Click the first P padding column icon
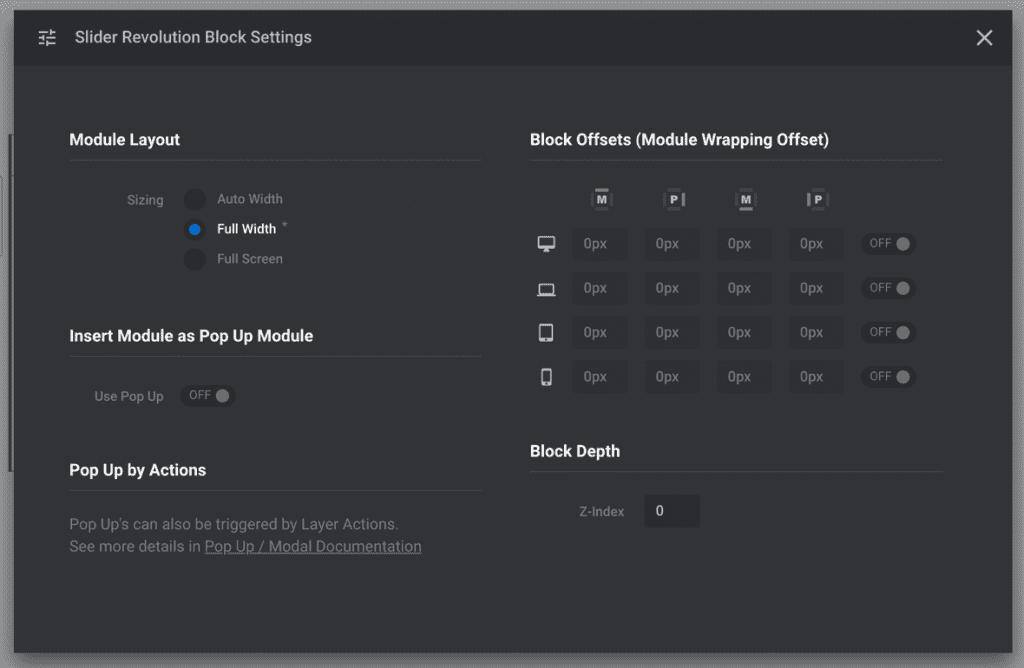Viewport: 1024px width, 668px height. (674, 200)
